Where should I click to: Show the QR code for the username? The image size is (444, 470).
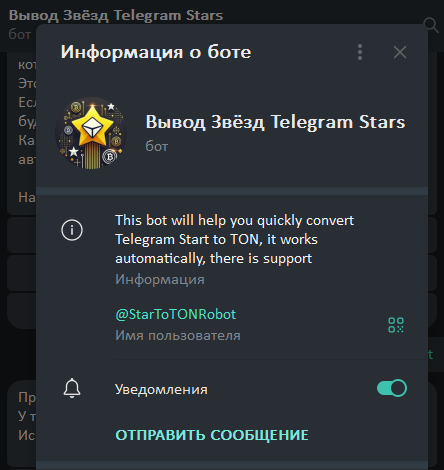click(396, 325)
